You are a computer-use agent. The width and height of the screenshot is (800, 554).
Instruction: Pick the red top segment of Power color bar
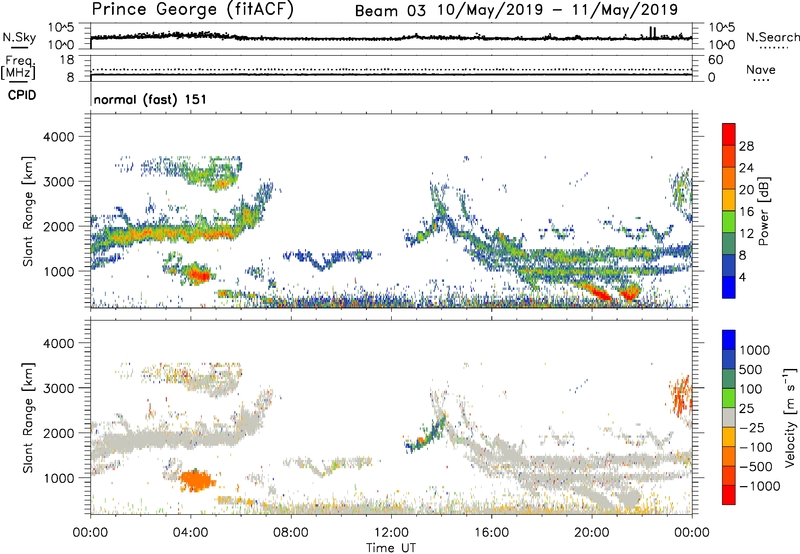(729, 134)
